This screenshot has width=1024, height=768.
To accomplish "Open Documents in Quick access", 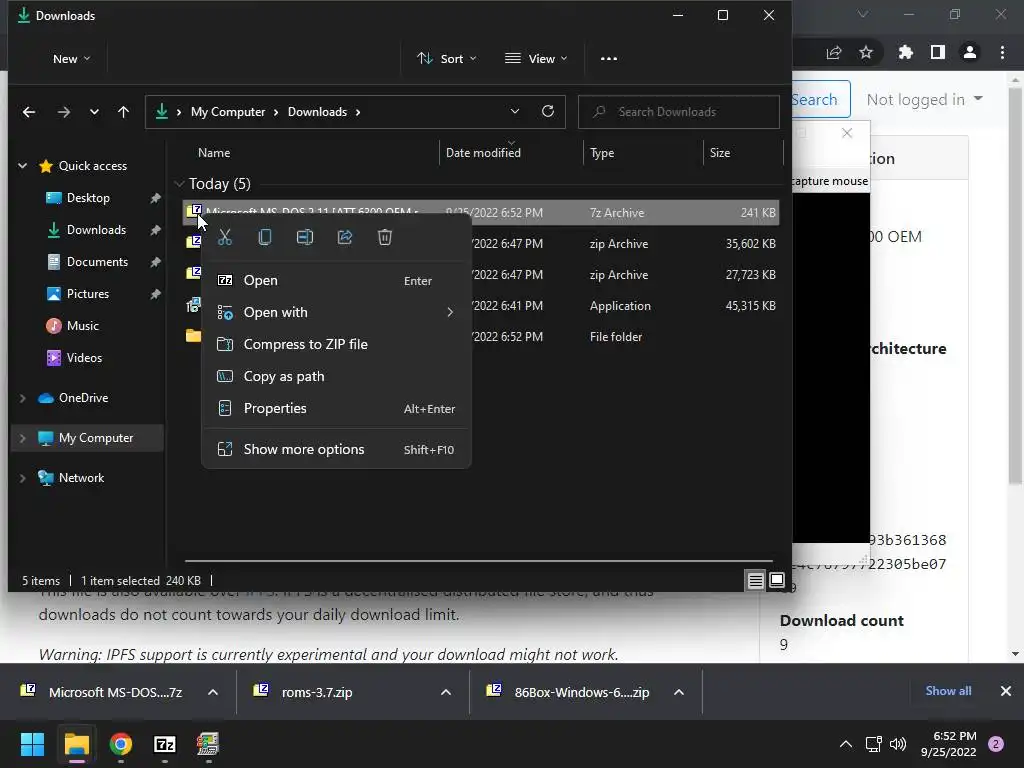I will pos(97,262).
